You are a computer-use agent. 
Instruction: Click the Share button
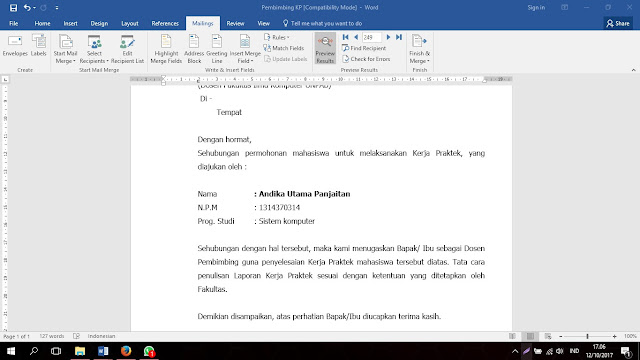coord(618,23)
